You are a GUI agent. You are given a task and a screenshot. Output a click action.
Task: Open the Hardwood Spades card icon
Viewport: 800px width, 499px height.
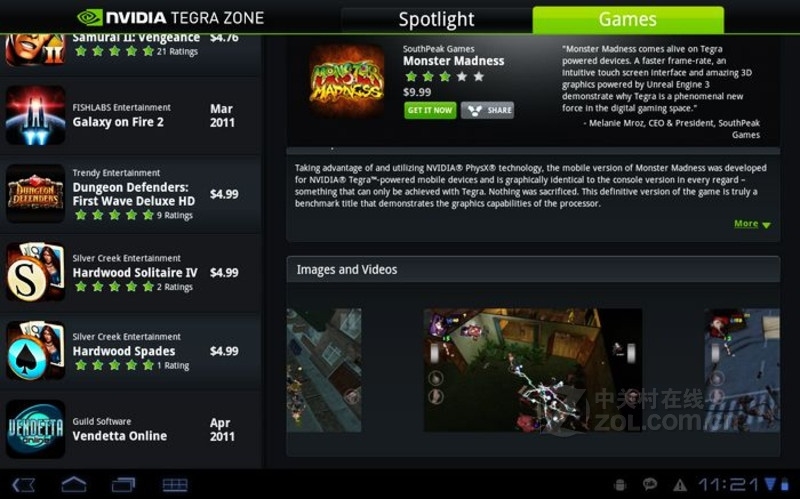point(35,351)
